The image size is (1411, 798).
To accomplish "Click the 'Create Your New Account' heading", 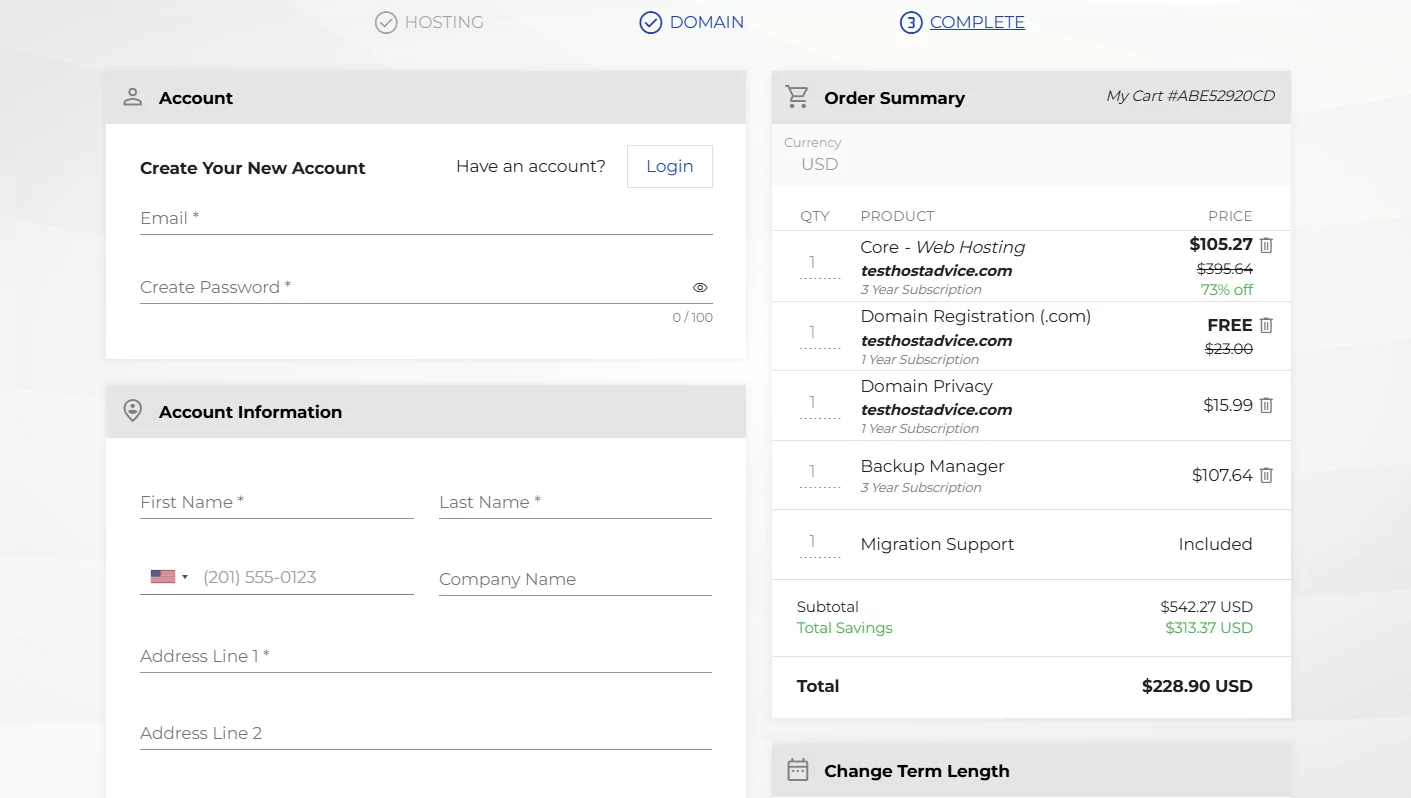I will coord(253,168).
